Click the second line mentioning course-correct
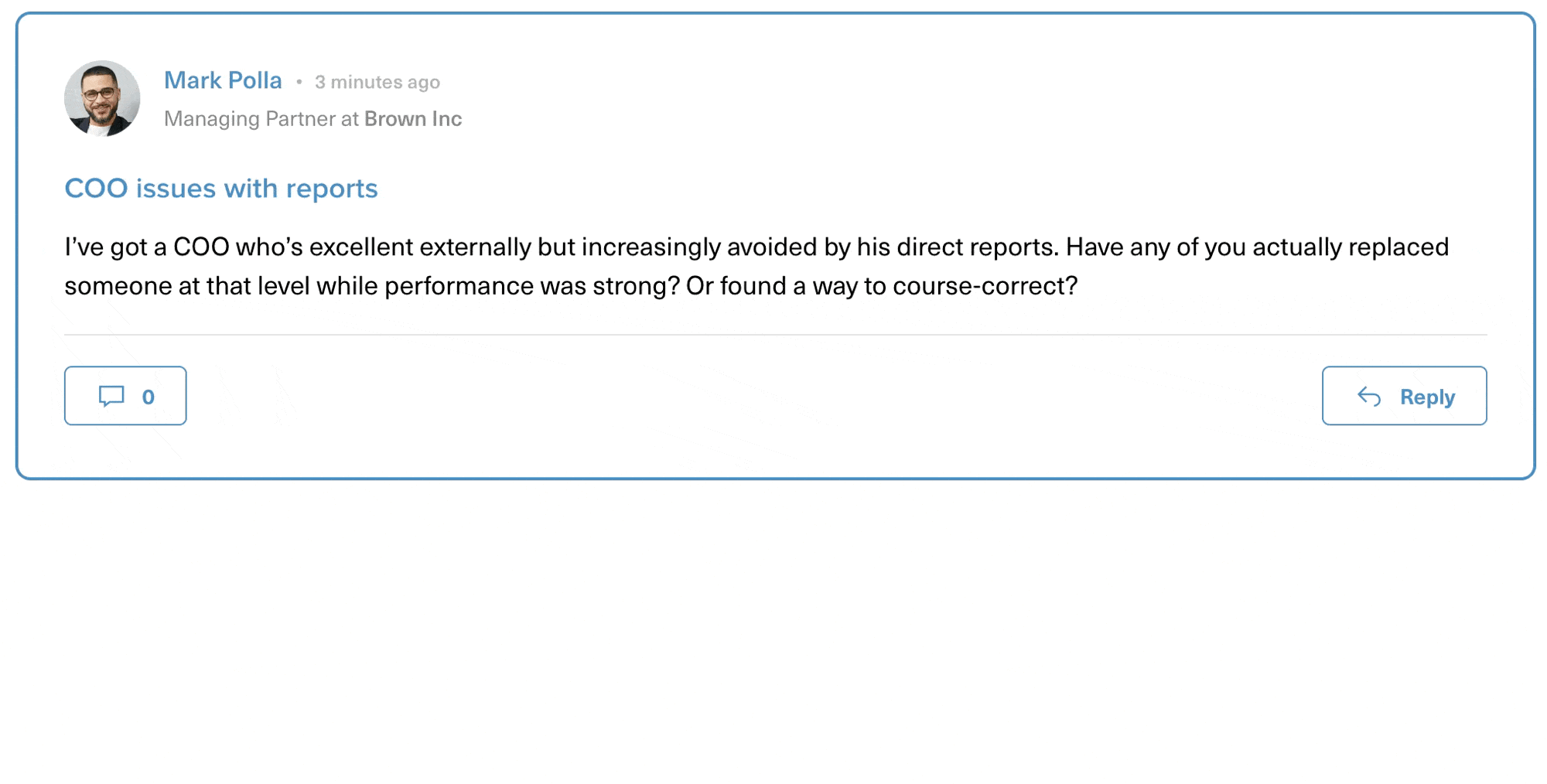 (x=571, y=286)
